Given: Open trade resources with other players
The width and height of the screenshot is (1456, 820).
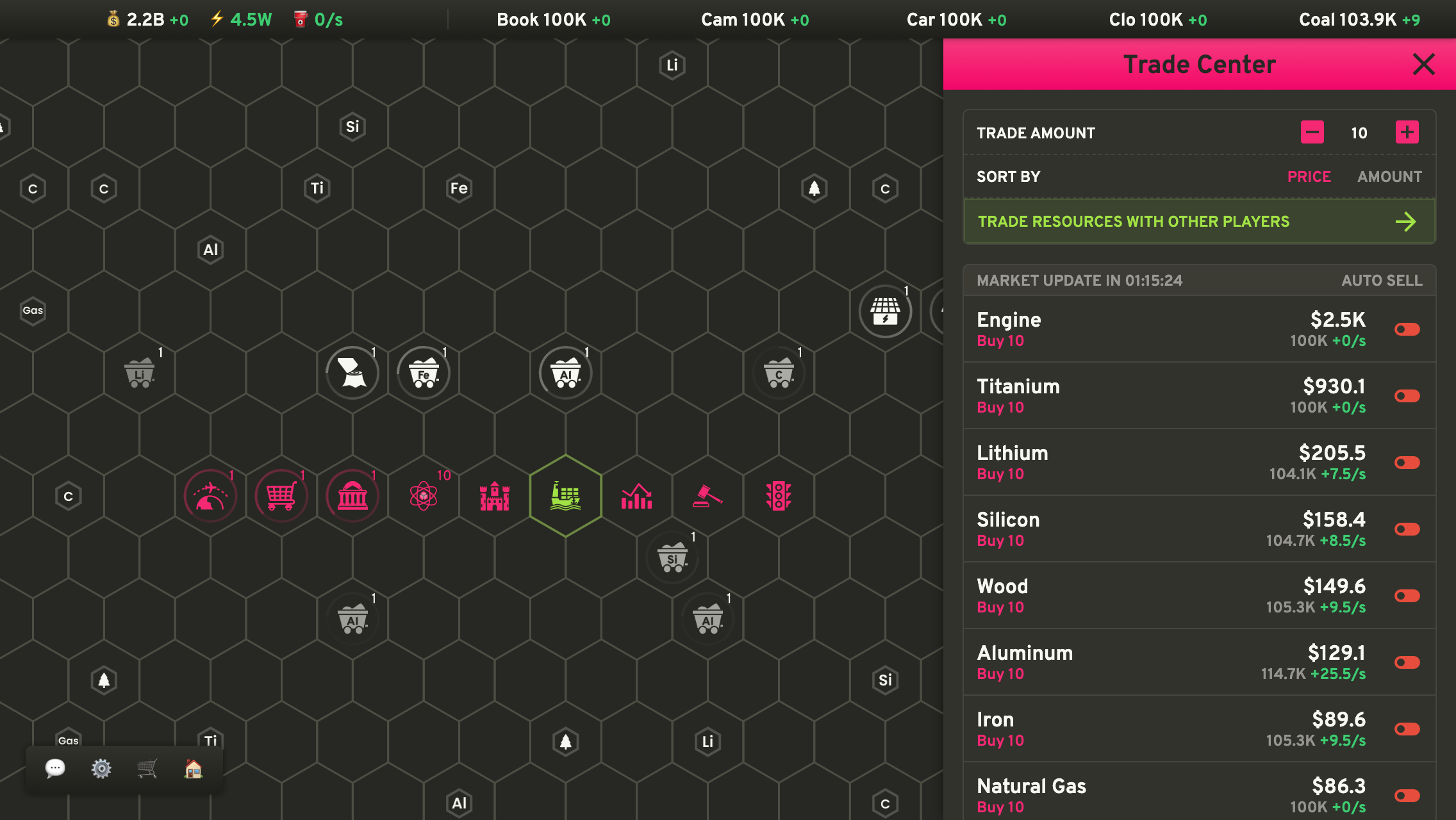Looking at the screenshot, I should (1198, 222).
